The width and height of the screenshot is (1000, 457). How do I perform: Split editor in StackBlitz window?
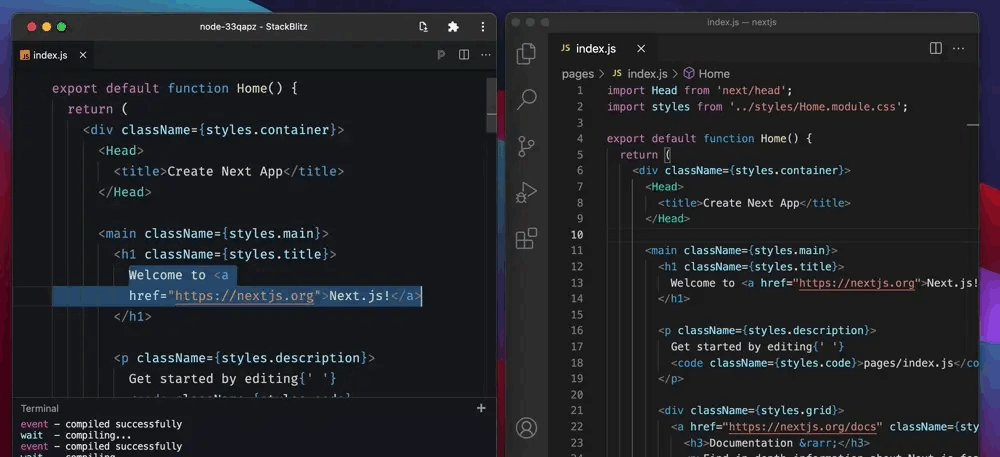coord(464,55)
